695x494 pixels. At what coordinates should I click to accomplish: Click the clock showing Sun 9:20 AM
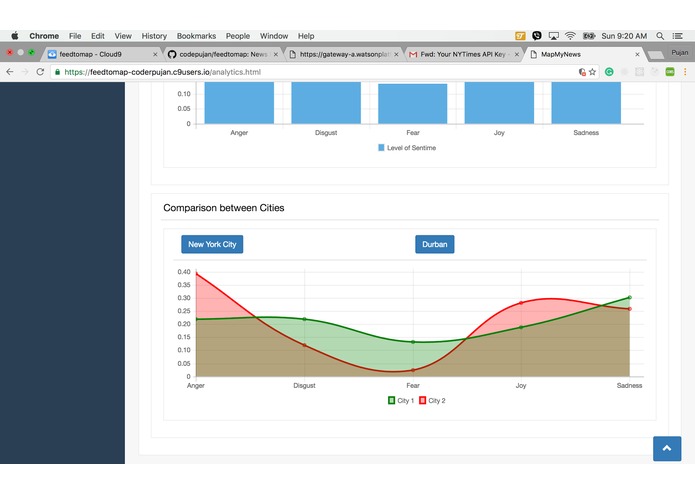[x=624, y=36]
